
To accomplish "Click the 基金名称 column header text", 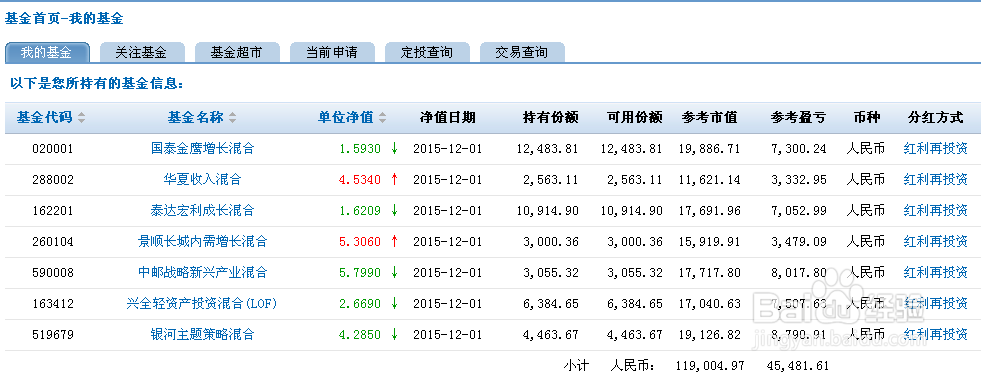I will [x=195, y=118].
